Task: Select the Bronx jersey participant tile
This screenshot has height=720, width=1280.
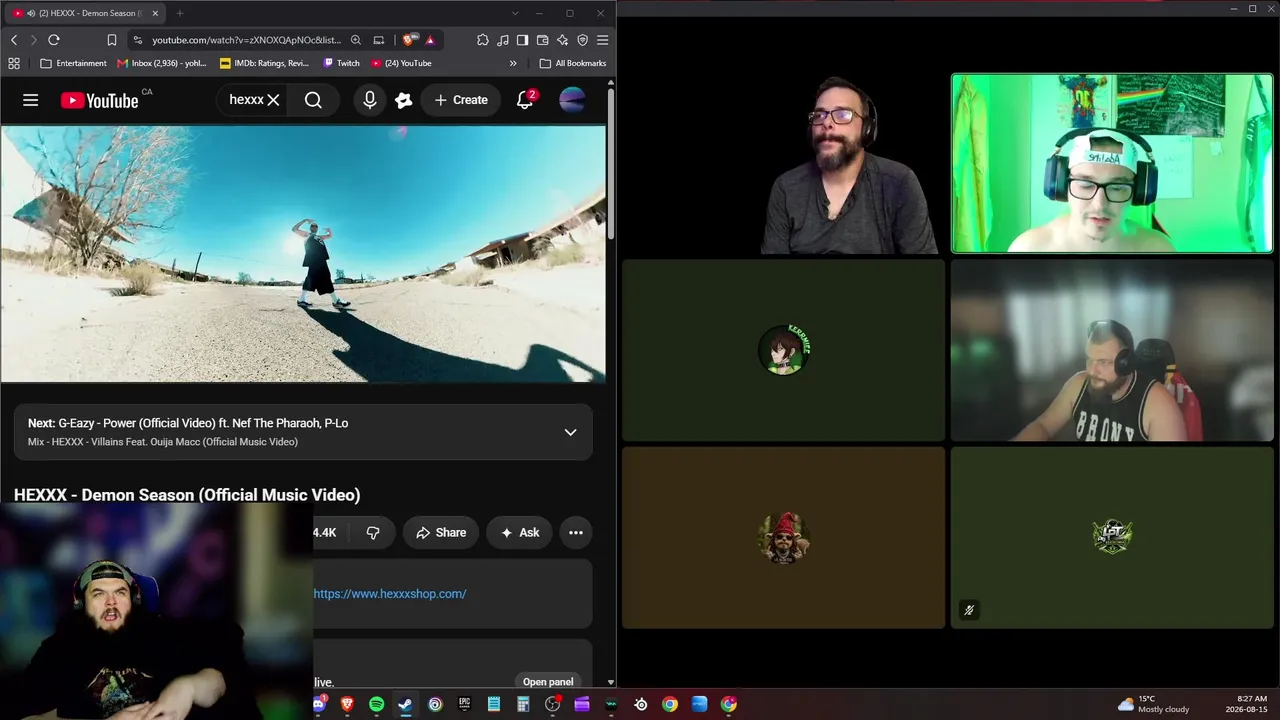Action: 1112,350
